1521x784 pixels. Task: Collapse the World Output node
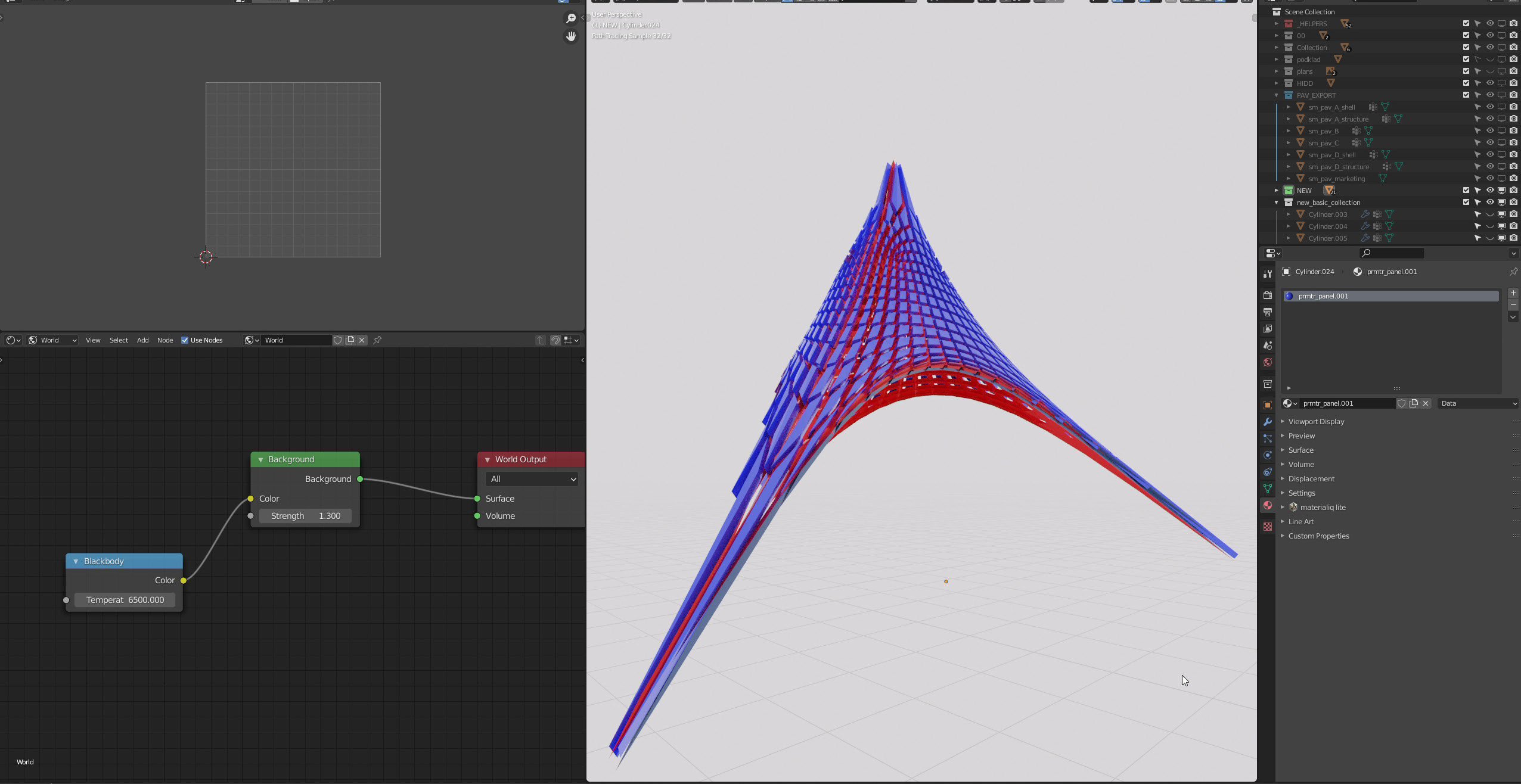487,460
